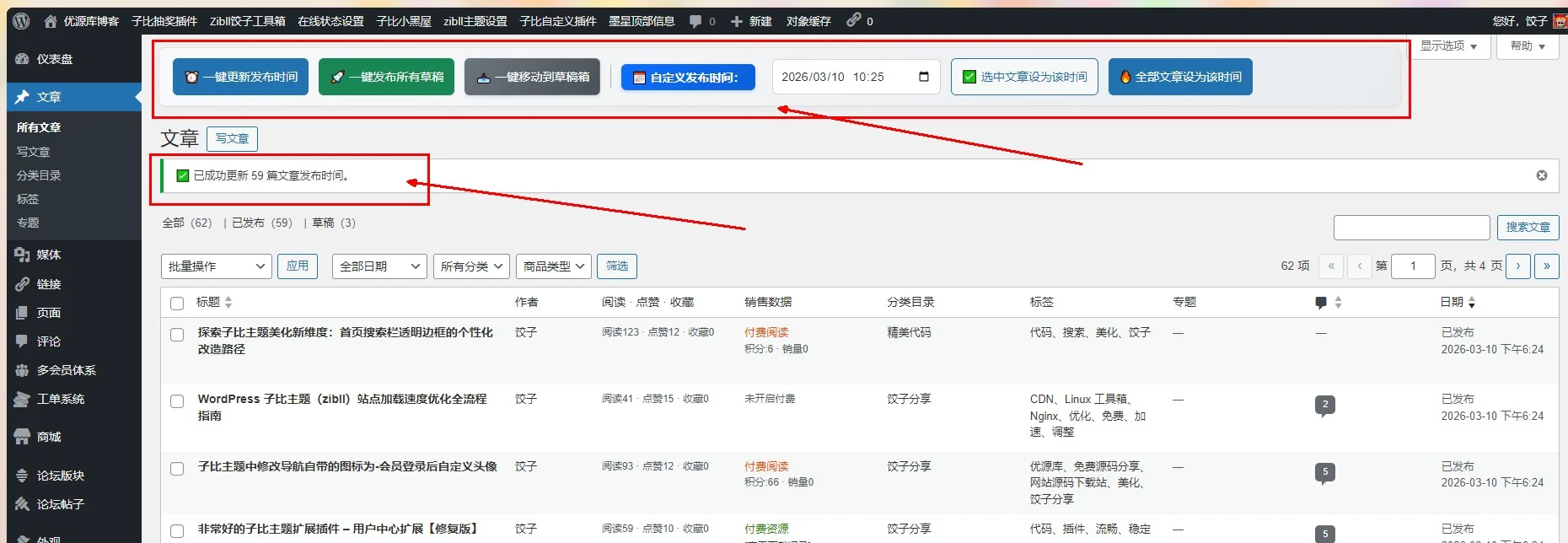Open the 全部日期 date filter dropdown

coord(379,266)
